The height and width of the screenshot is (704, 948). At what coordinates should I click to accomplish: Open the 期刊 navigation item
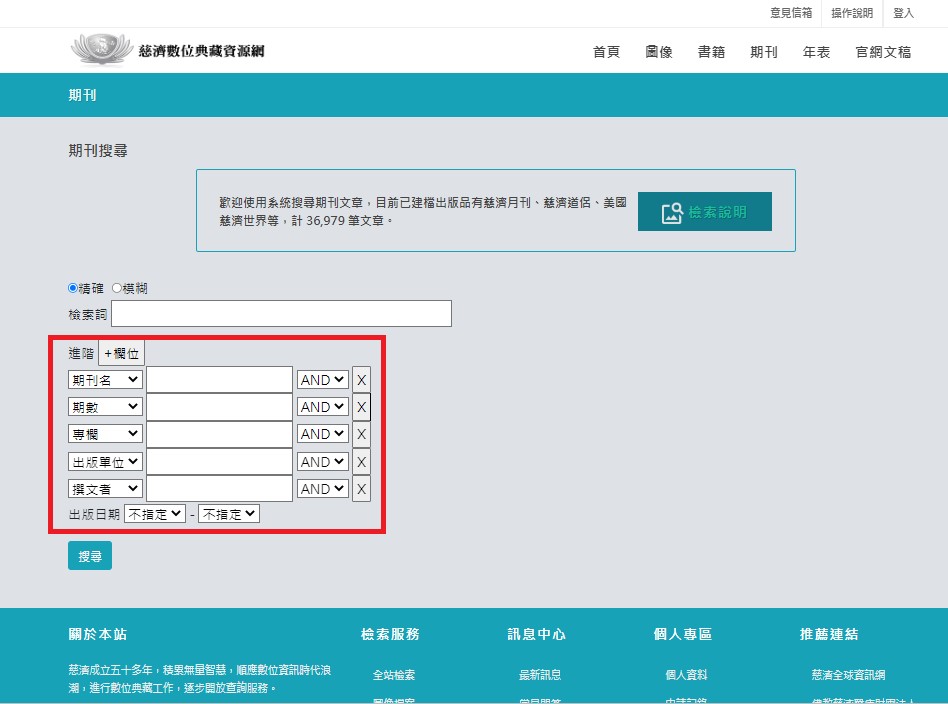pos(764,52)
